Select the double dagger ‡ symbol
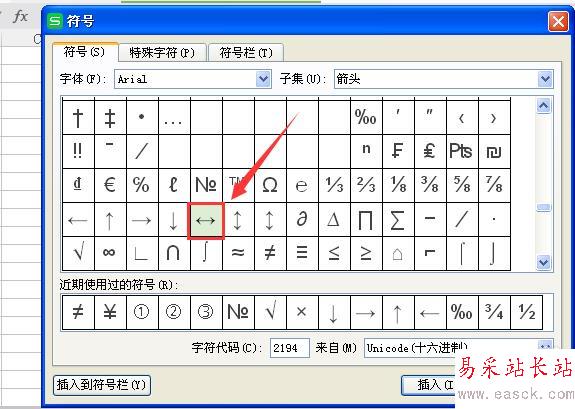 [110, 118]
